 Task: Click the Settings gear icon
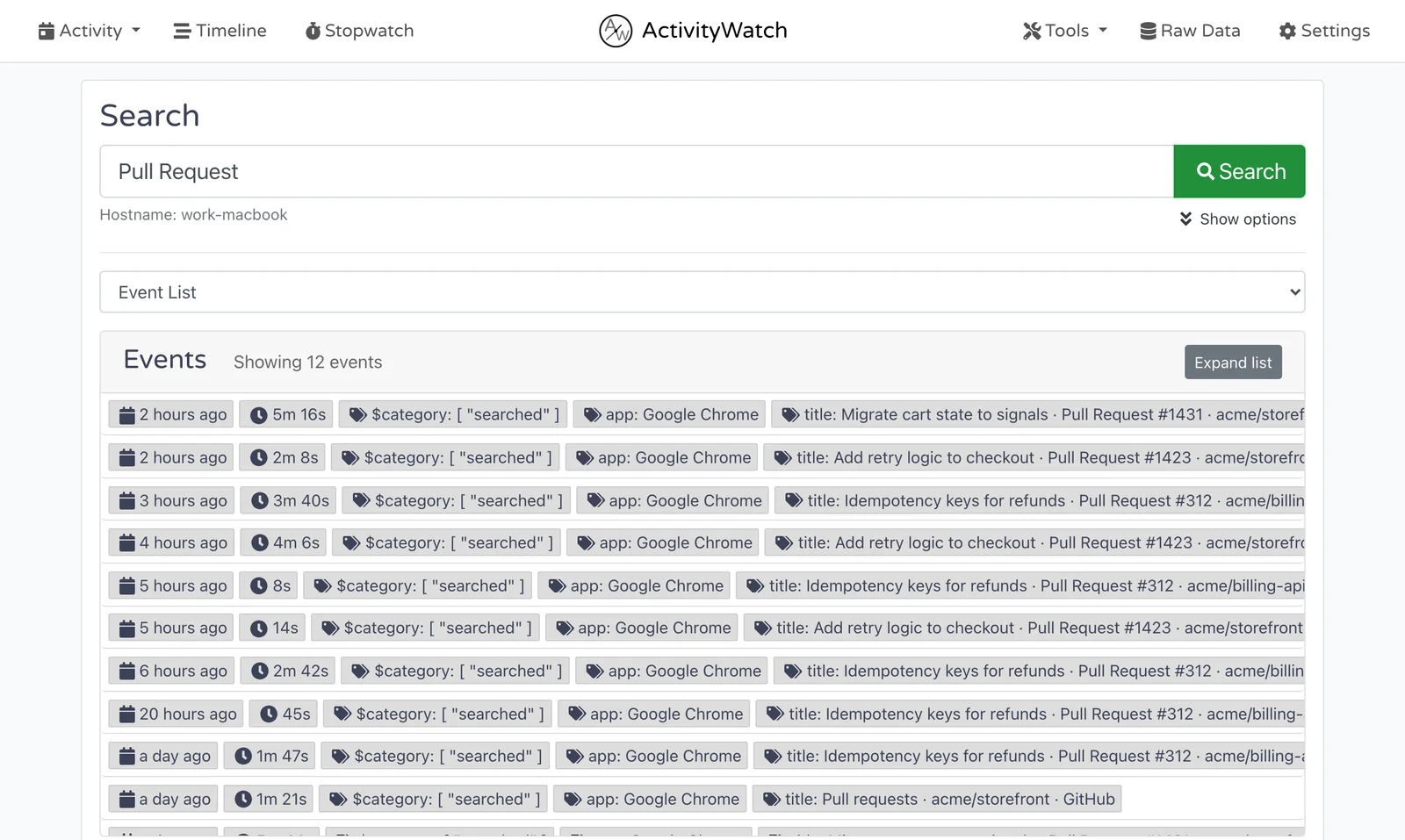click(1287, 31)
